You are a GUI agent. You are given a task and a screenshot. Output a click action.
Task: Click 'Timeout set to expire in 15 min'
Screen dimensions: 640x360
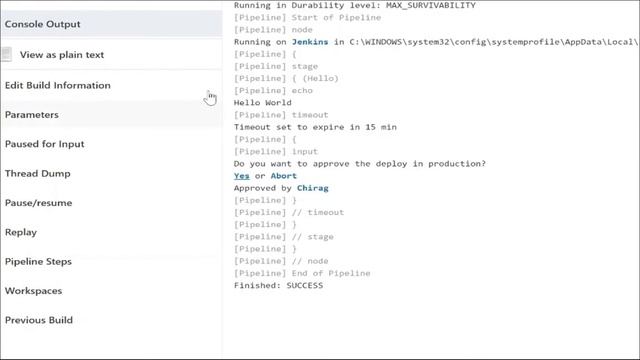(x=315, y=127)
